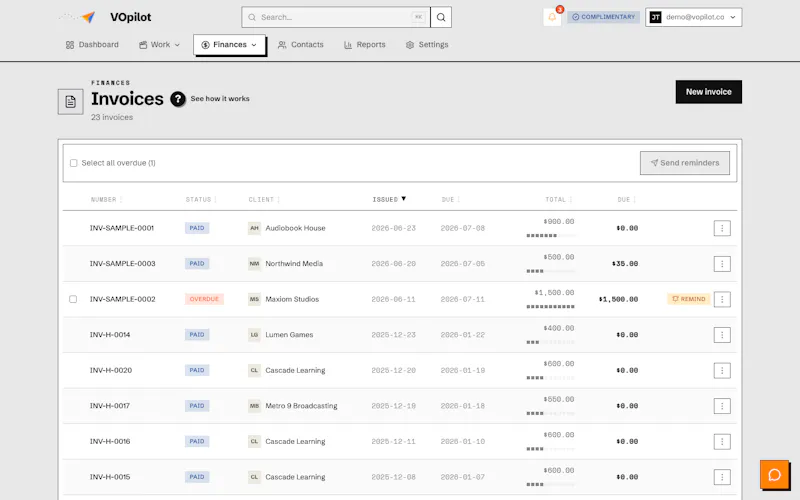Open the Reports page
Screen dimensions: 800x500
click(364, 45)
